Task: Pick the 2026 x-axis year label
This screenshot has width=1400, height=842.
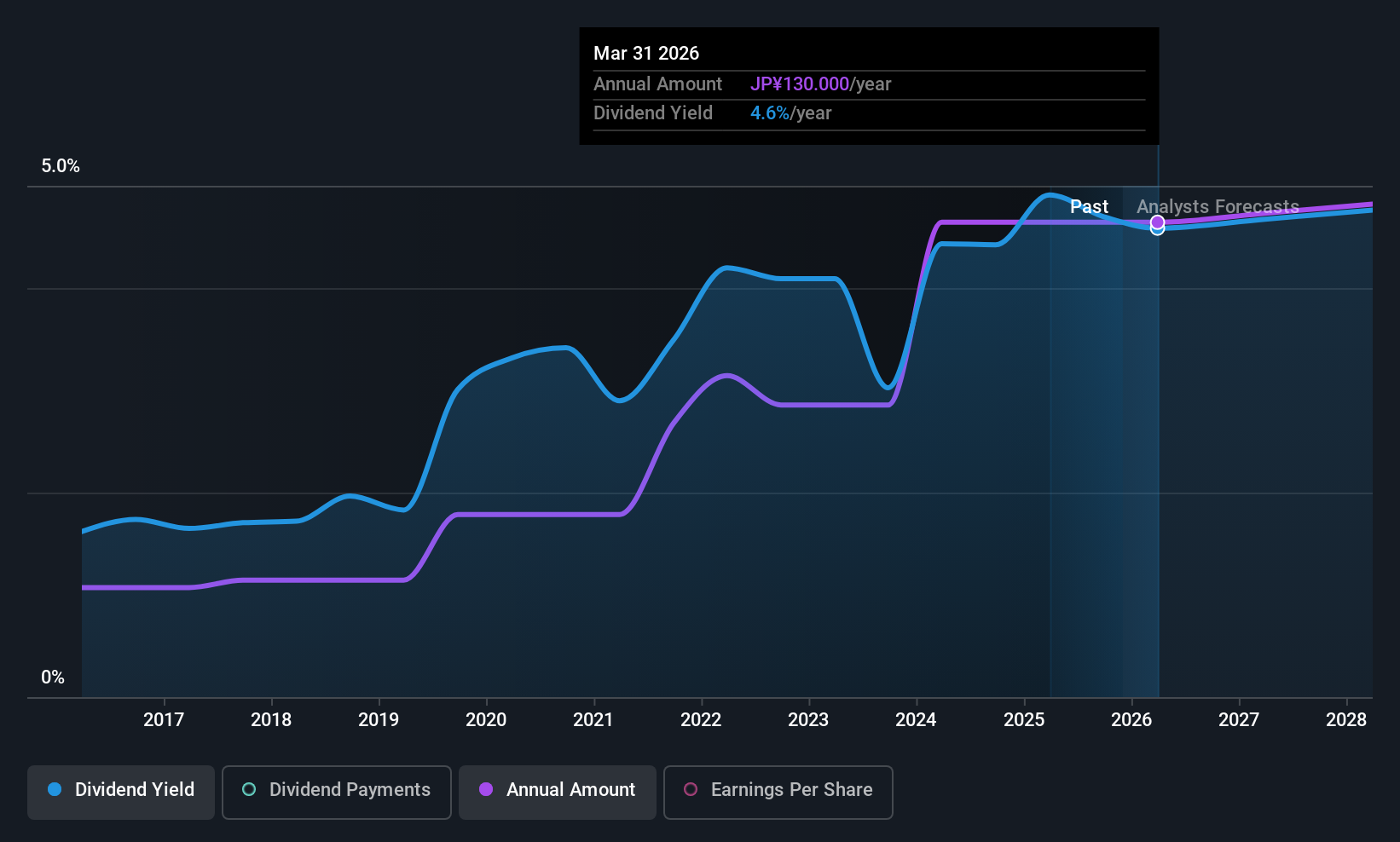Action: pos(1131,720)
